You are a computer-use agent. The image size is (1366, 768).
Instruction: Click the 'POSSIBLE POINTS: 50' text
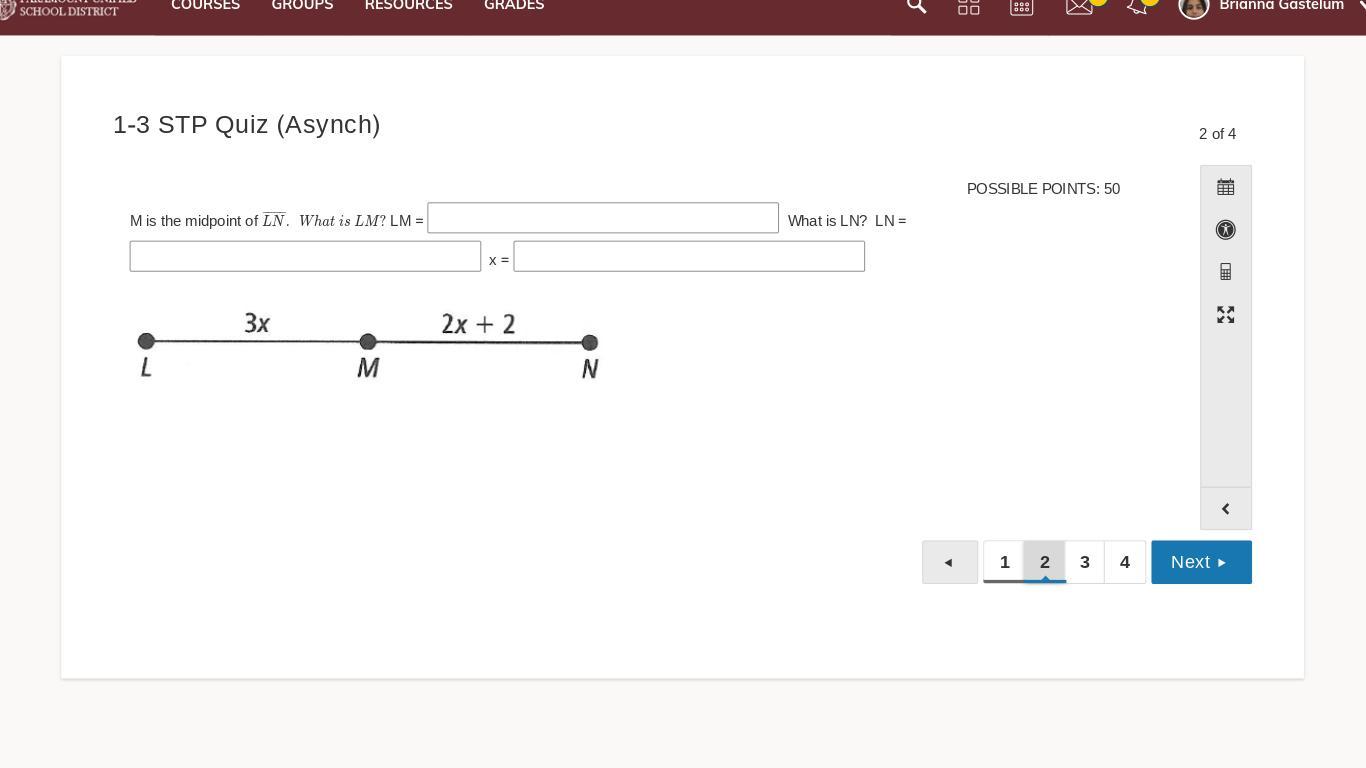coord(1043,189)
